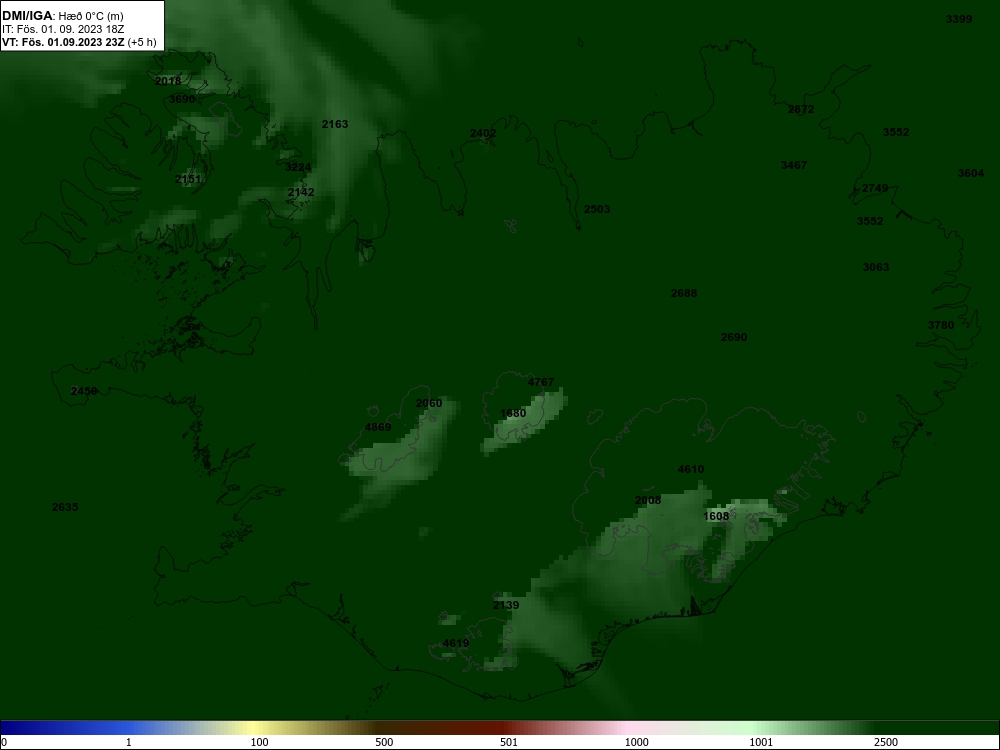The image size is (1000, 750).
Task: Click the map value 2060
Action: point(429,403)
